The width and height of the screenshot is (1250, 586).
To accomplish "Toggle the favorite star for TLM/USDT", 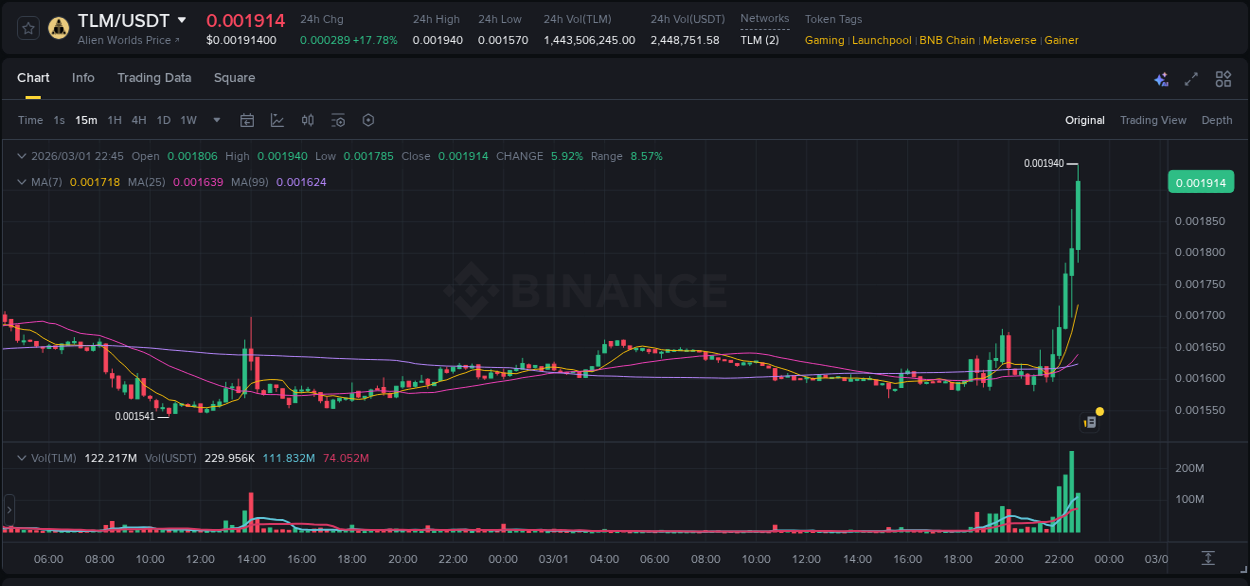I will (x=27, y=27).
